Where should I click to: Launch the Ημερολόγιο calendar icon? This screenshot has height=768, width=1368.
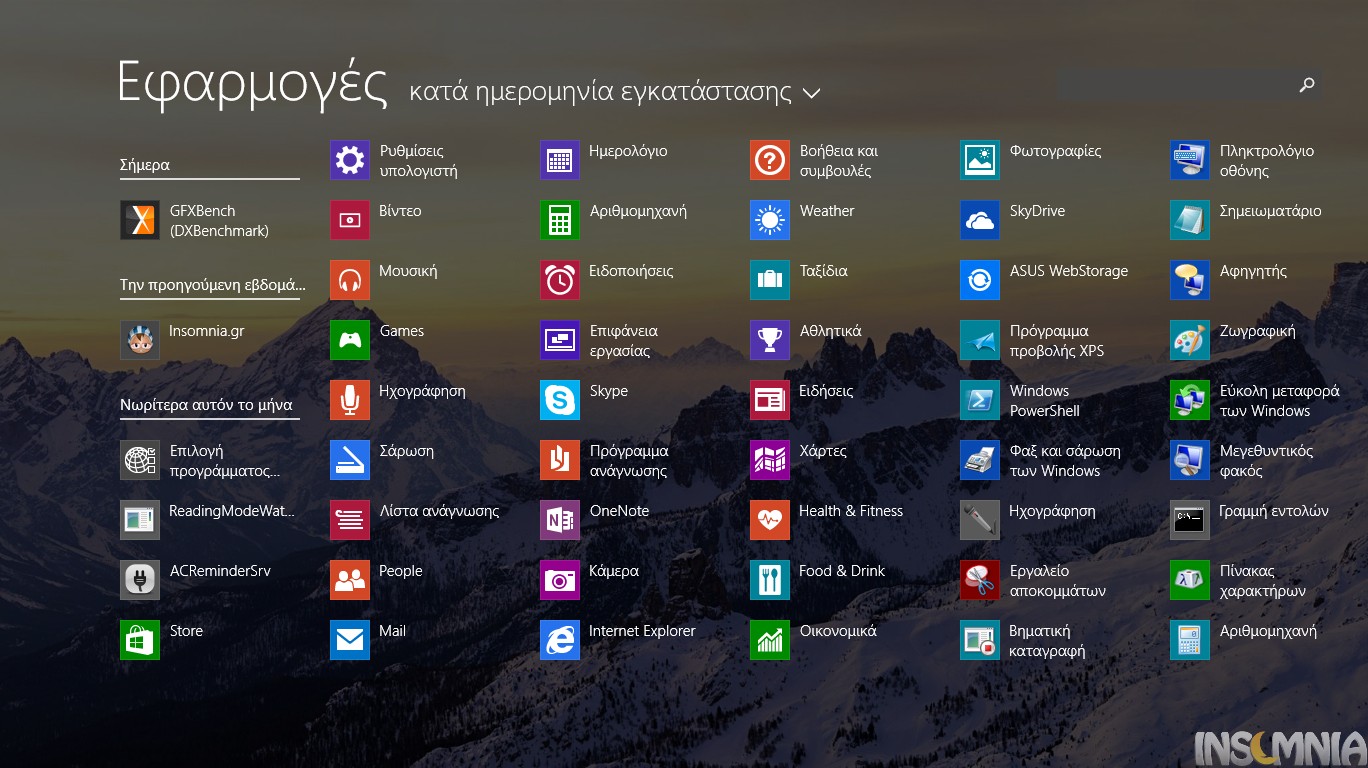click(x=560, y=160)
